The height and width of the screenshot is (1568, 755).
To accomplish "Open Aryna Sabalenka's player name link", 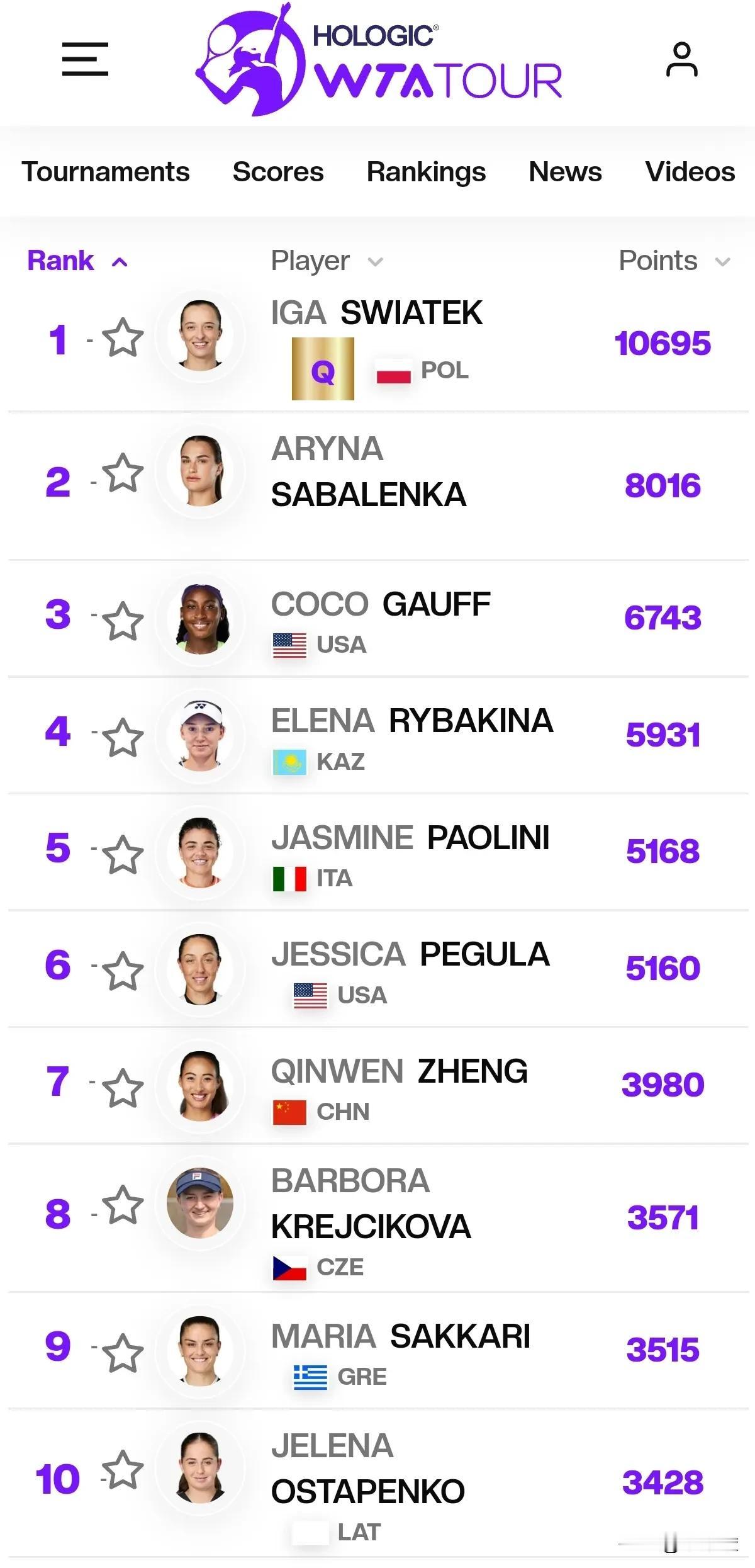I will click(x=369, y=471).
